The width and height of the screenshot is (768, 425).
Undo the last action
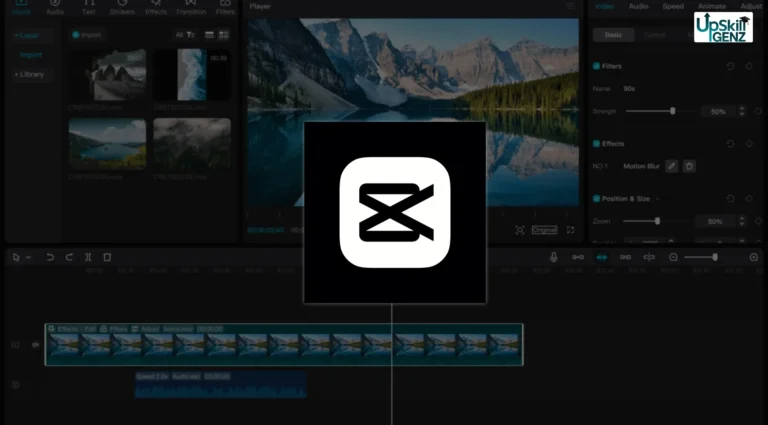click(49, 258)
